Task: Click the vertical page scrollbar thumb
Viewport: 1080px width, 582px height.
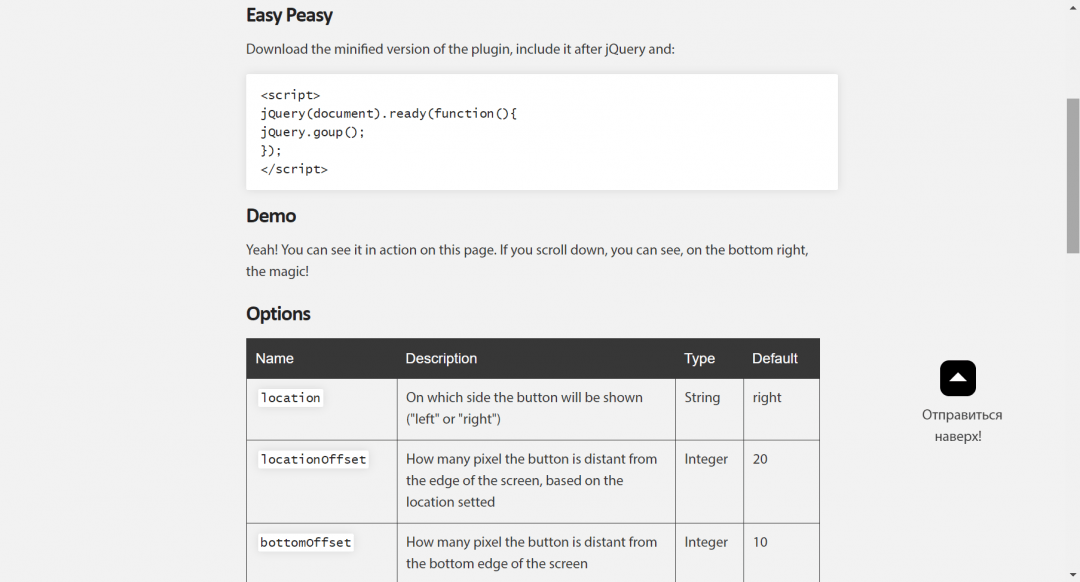Action: click(x=1073, y=175)
